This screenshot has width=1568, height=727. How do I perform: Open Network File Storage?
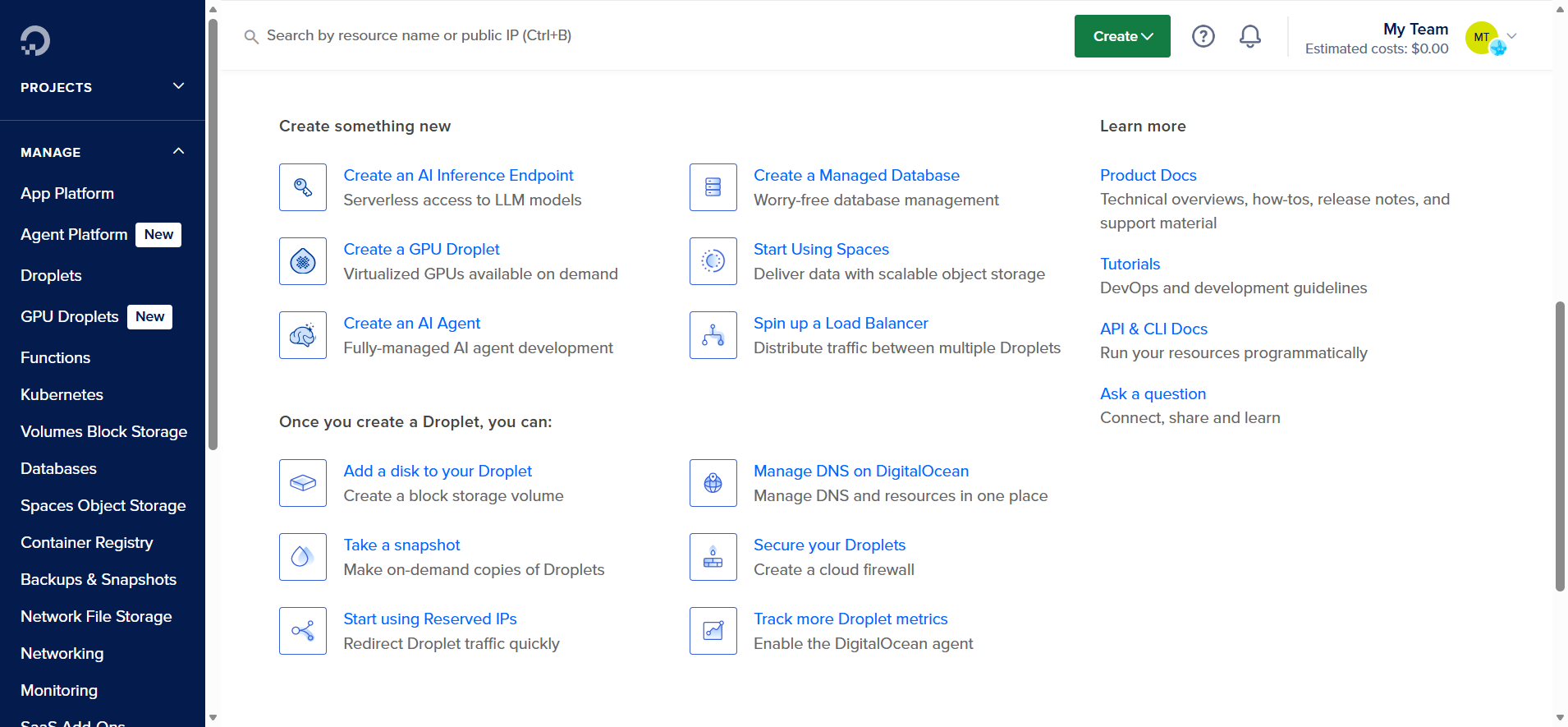tap(96, 616)
